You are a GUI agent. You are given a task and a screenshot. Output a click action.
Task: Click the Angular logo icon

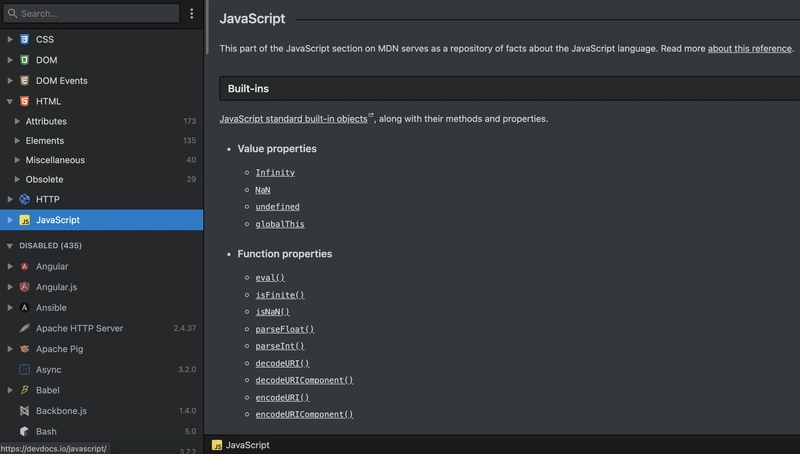pyautogui.click(x=24, y=267)
